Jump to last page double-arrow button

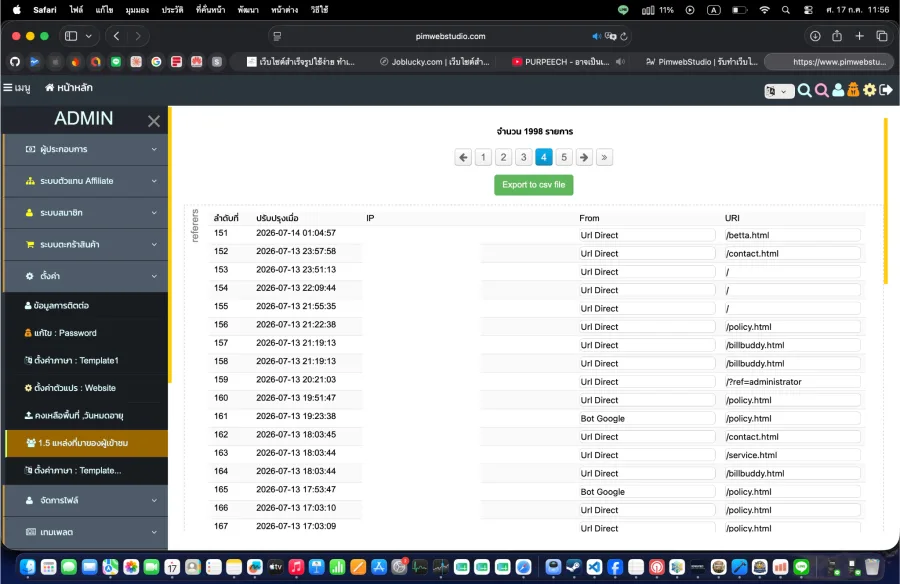604,157
